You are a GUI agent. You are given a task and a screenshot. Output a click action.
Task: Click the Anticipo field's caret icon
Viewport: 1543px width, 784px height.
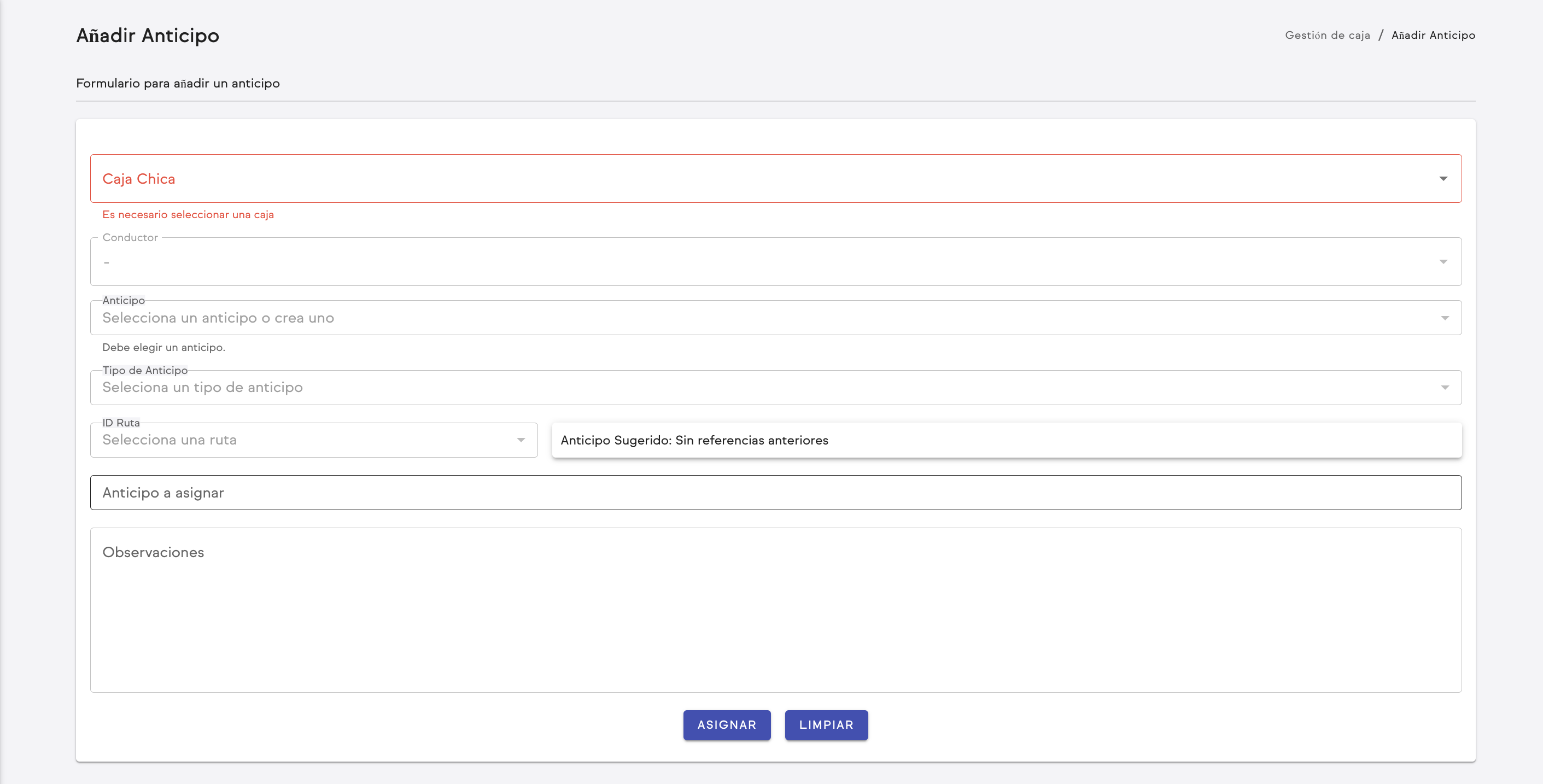[1445, 318]
